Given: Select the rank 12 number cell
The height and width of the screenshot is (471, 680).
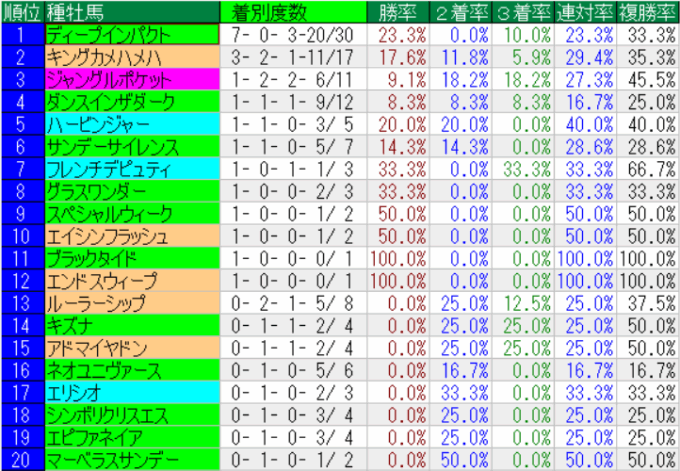Looking at the screenshot, I should tap(21, 280).
